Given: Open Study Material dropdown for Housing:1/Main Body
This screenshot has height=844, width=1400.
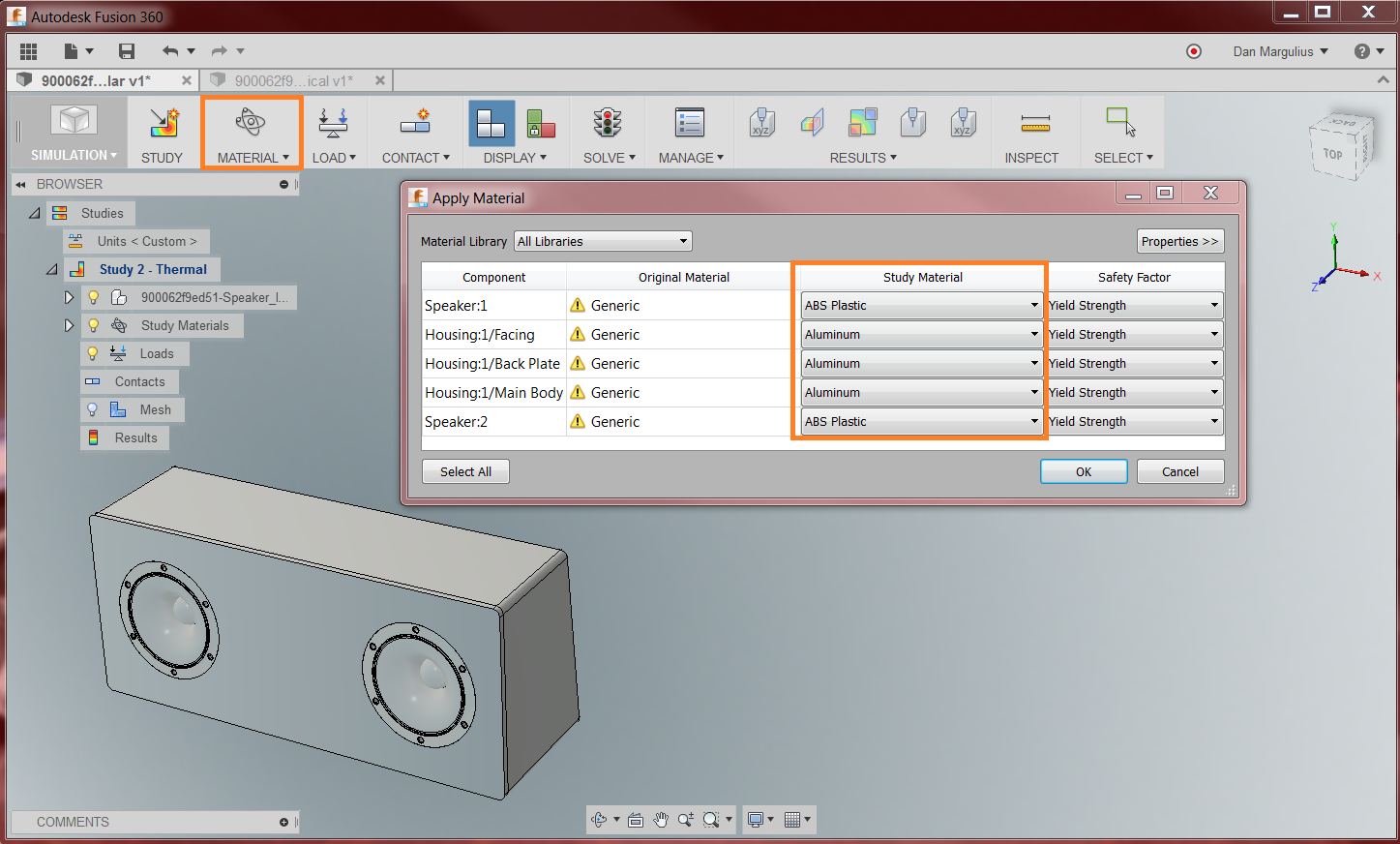Looking at the screenshot, I should pyautogui.click(x=921, y=392).
